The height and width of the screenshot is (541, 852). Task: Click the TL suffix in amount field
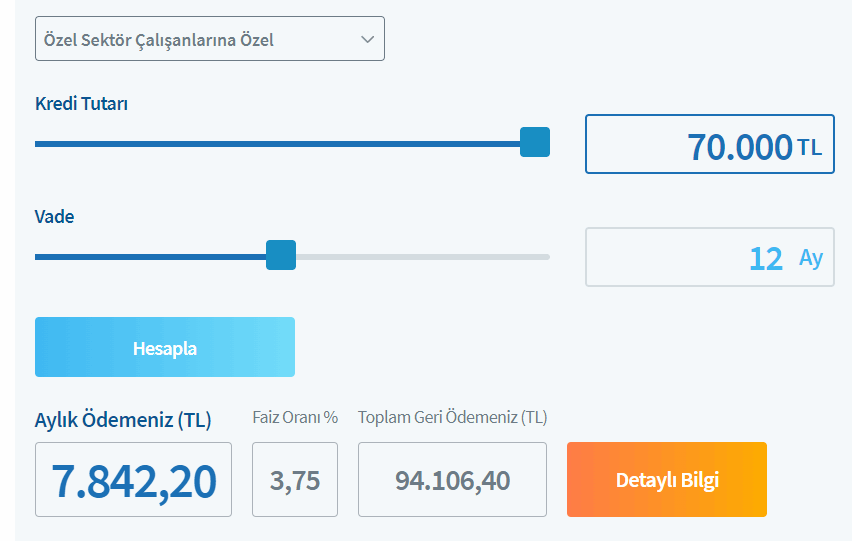[x=810, y=148]
